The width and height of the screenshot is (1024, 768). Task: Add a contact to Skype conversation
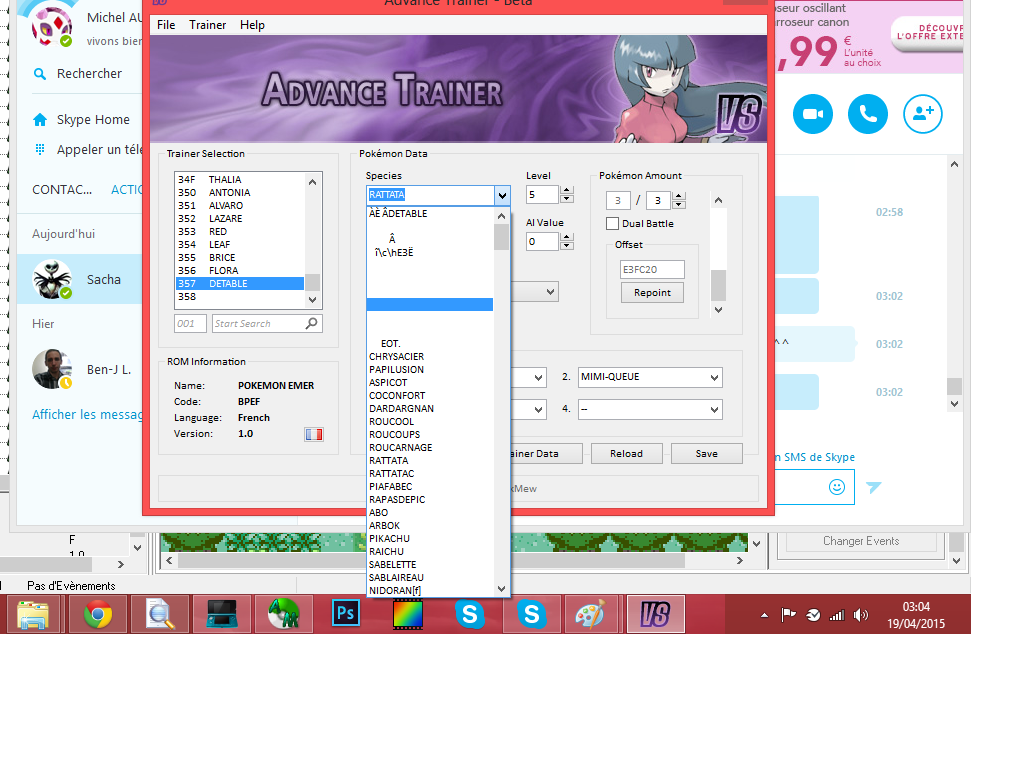(x=922, y=114)
